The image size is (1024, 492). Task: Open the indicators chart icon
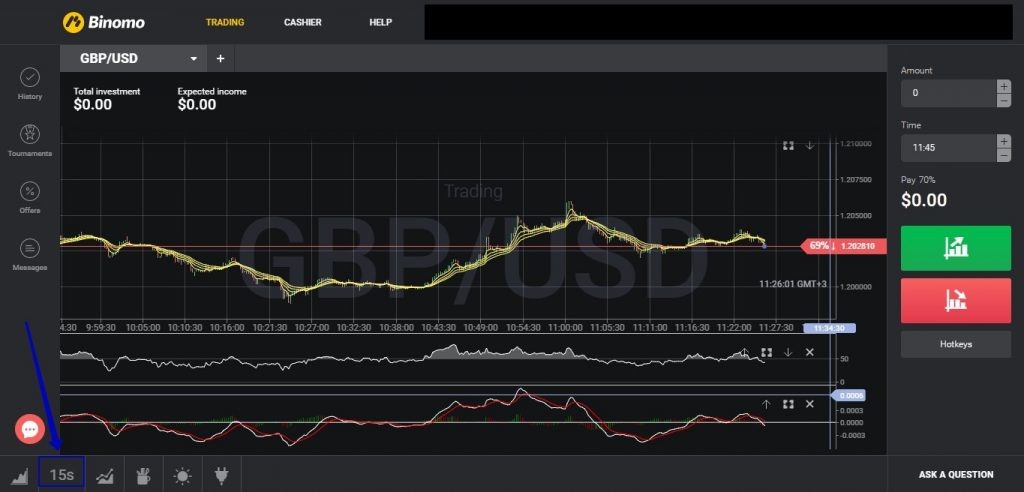click(104, 476)
